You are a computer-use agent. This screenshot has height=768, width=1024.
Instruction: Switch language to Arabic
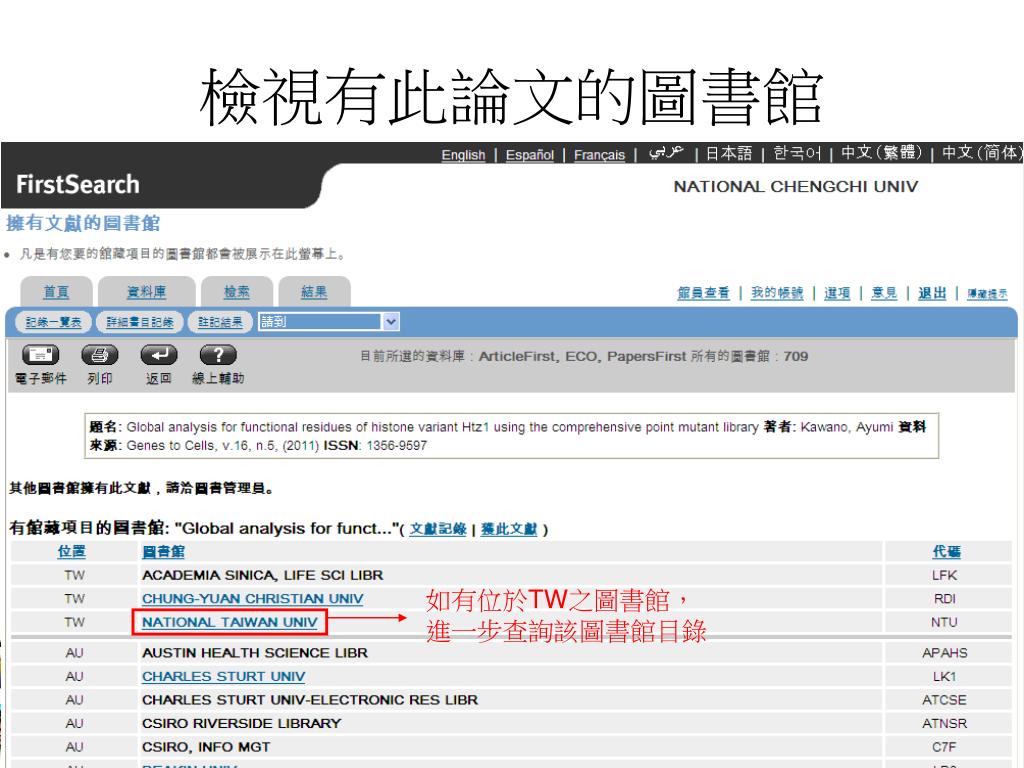(665, 153)
